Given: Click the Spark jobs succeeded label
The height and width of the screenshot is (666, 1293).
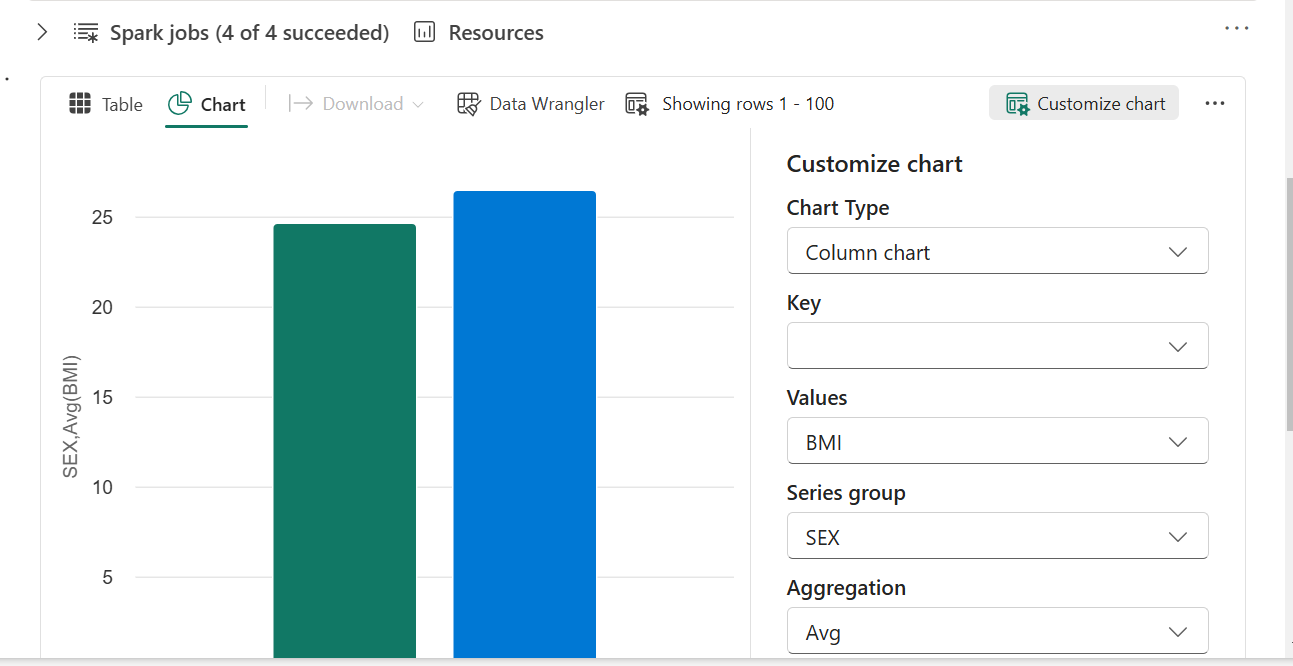Looking at the screenshot, I should click(x=249, y=33).
